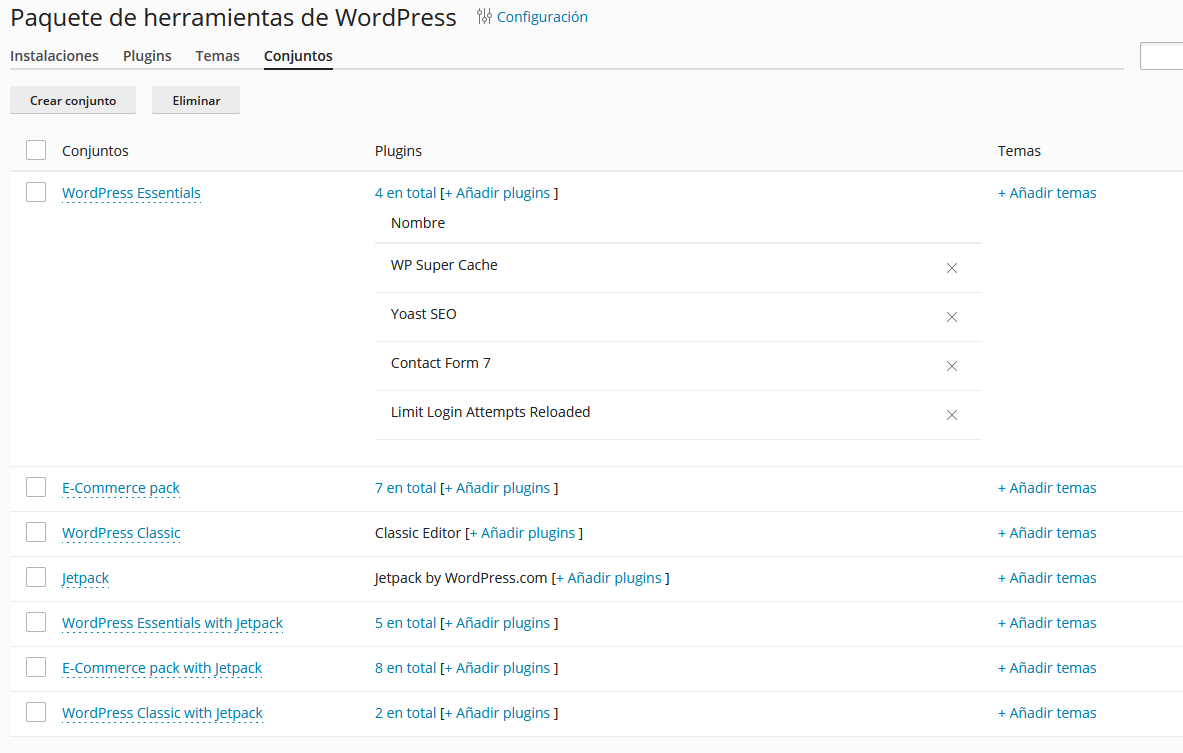Viewport: 1183px width, 753px height.
Task: Expand the '8 en total' plugin list
Action: click(405, 668)
